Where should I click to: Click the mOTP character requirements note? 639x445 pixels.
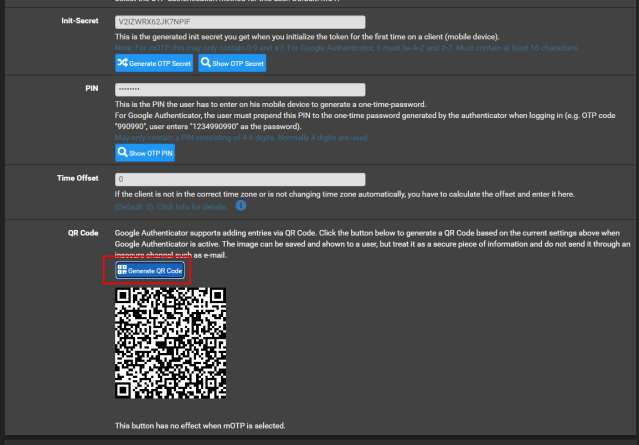coord(347,48)
